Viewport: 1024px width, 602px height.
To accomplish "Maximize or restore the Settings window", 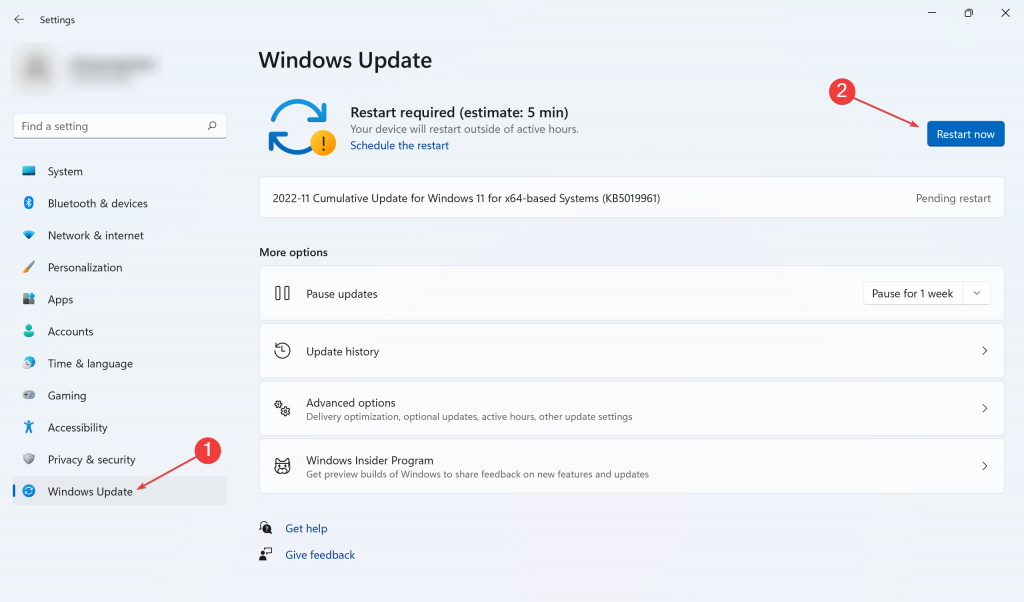I will pyautogui.click(x=968, y=13).
